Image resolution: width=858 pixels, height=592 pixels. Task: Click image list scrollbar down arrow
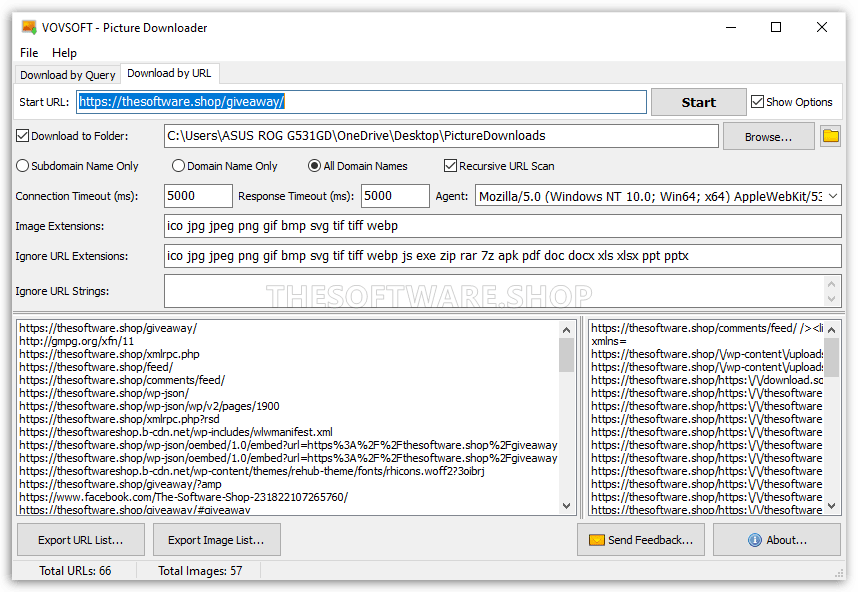tap(832, 506)
